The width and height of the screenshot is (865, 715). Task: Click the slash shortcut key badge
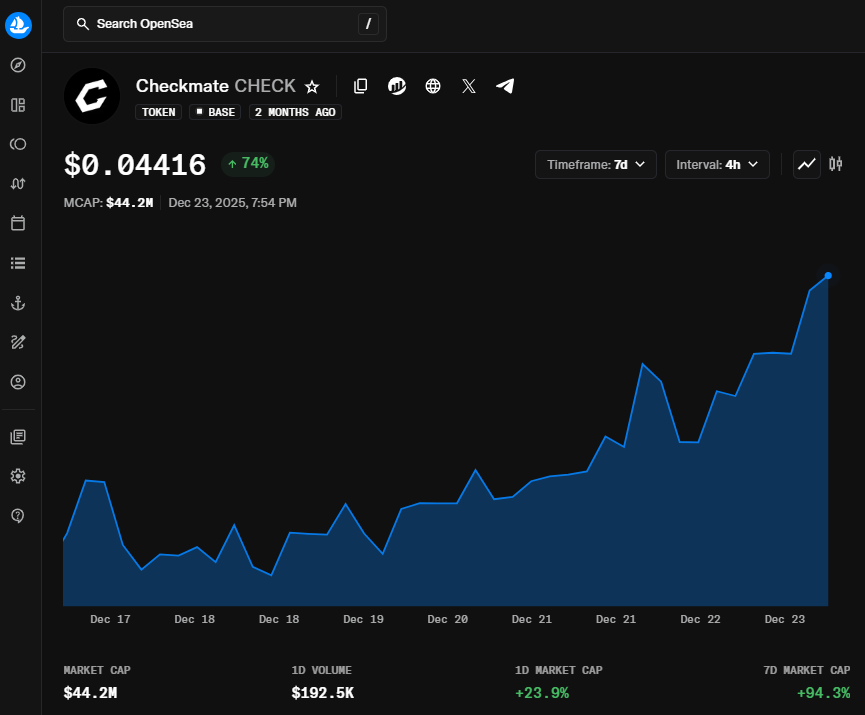tap(369, 24)
